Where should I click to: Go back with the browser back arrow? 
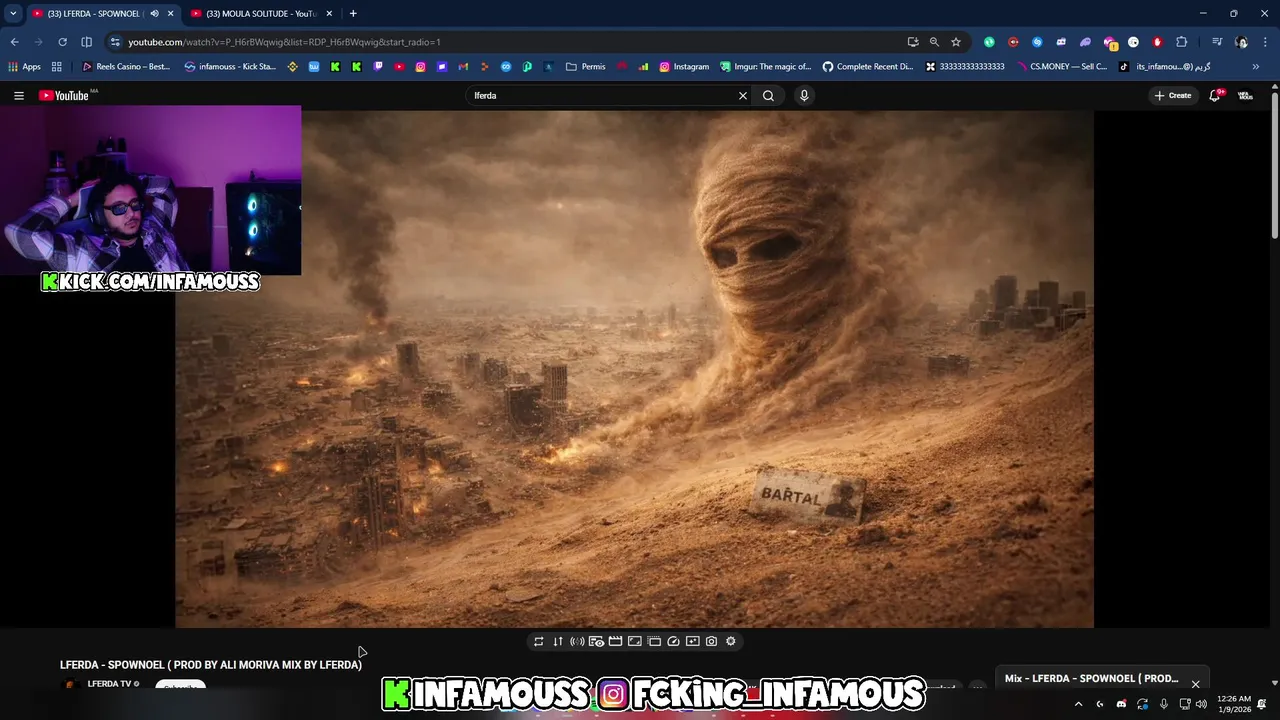[x=14, y=42]
